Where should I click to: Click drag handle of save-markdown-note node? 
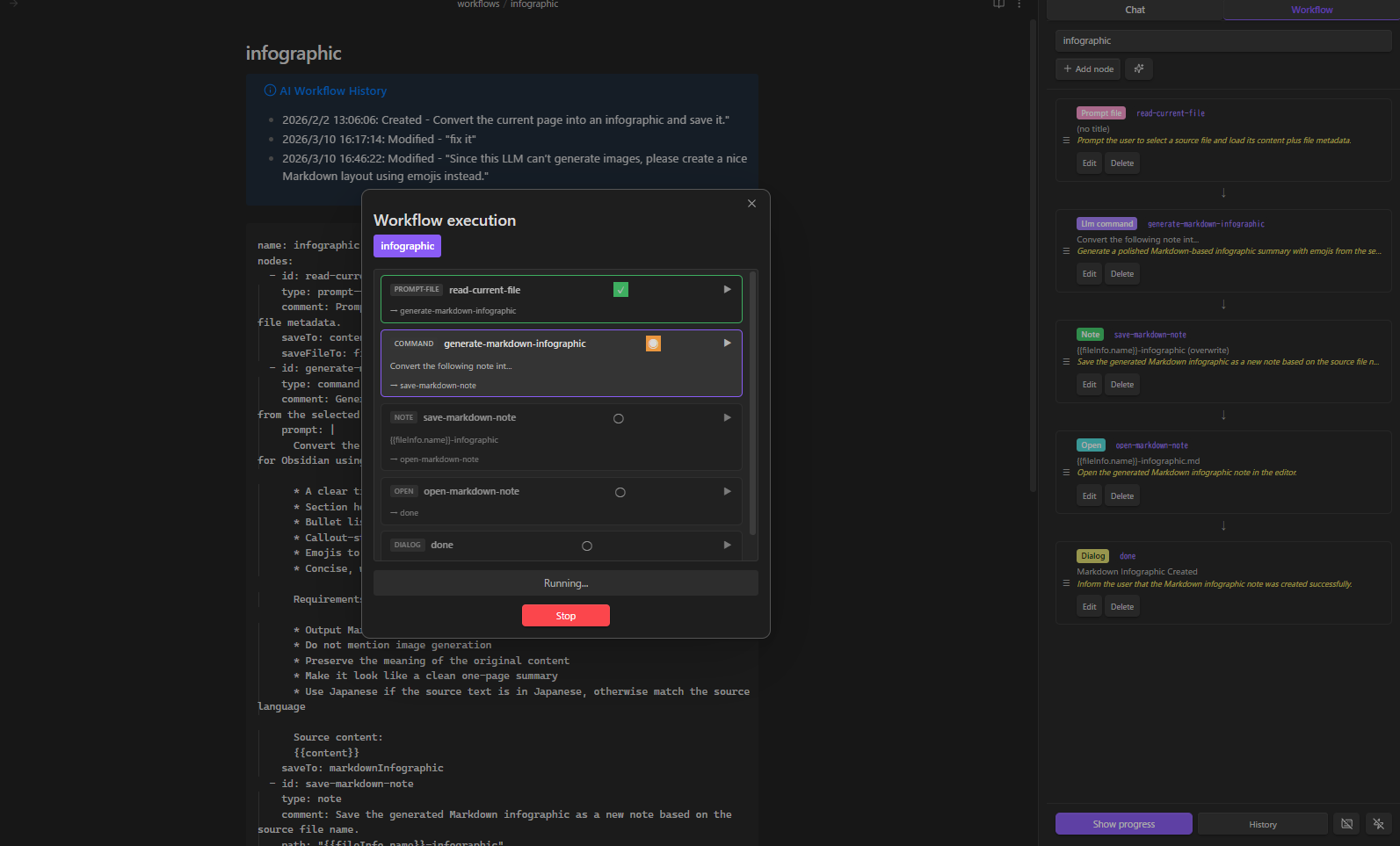point(1066,362)
